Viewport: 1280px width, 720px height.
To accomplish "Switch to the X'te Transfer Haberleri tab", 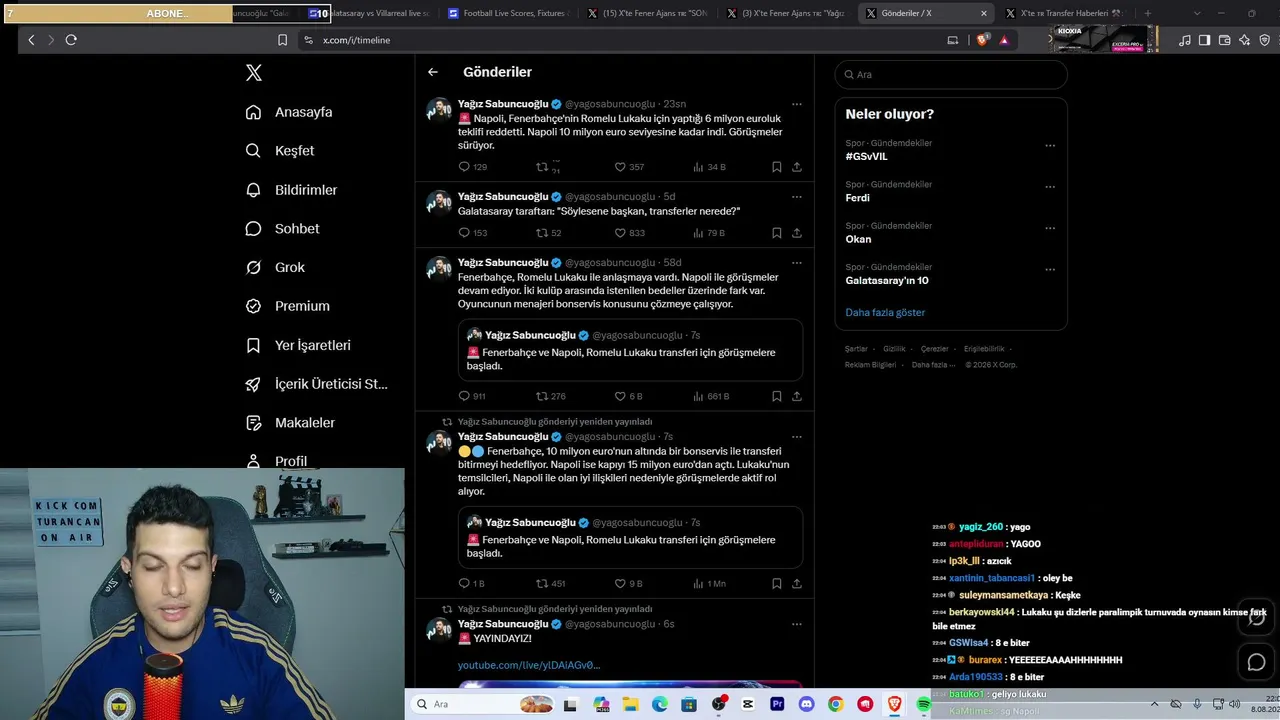I will click(x=1066, y=14).
